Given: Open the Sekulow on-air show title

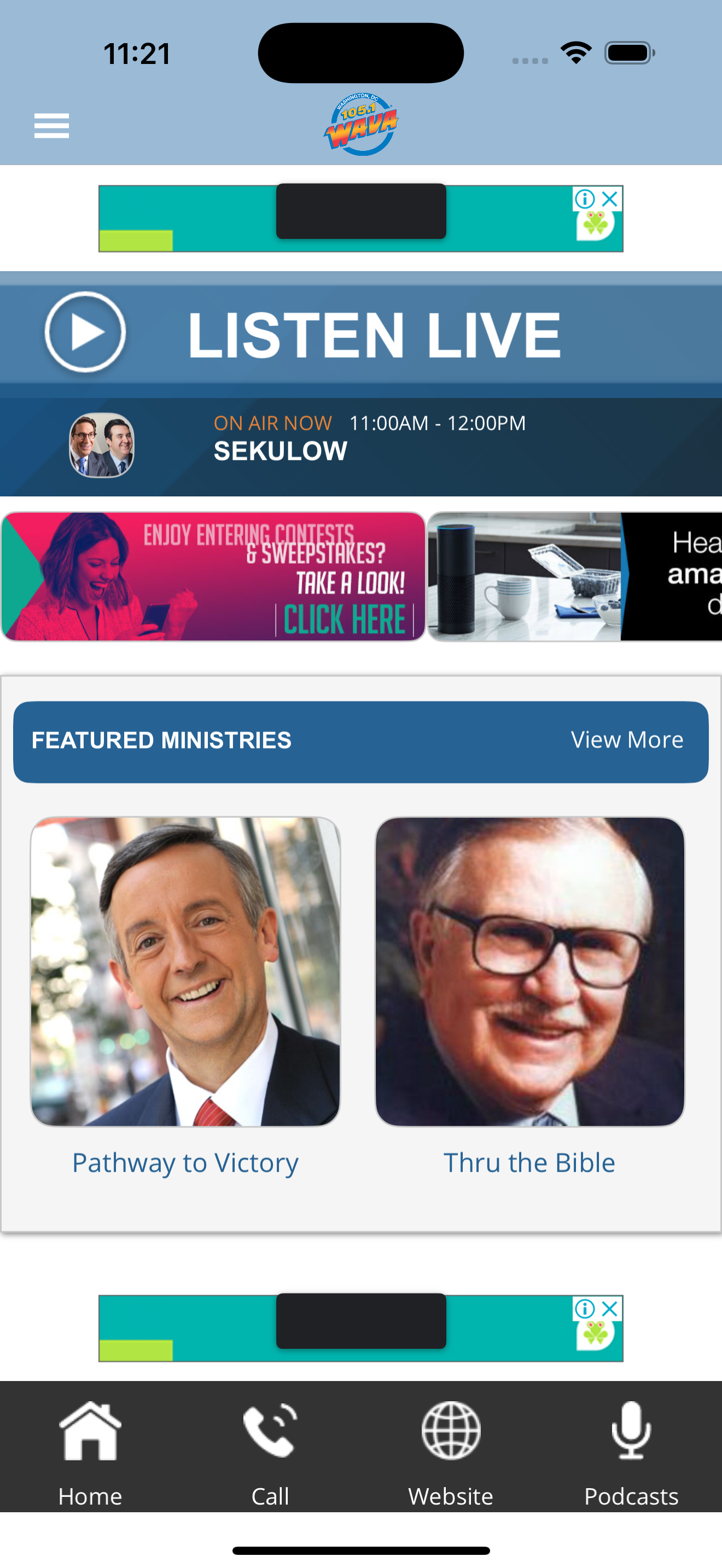Looking at the screenshot, I should click(281, 452).
